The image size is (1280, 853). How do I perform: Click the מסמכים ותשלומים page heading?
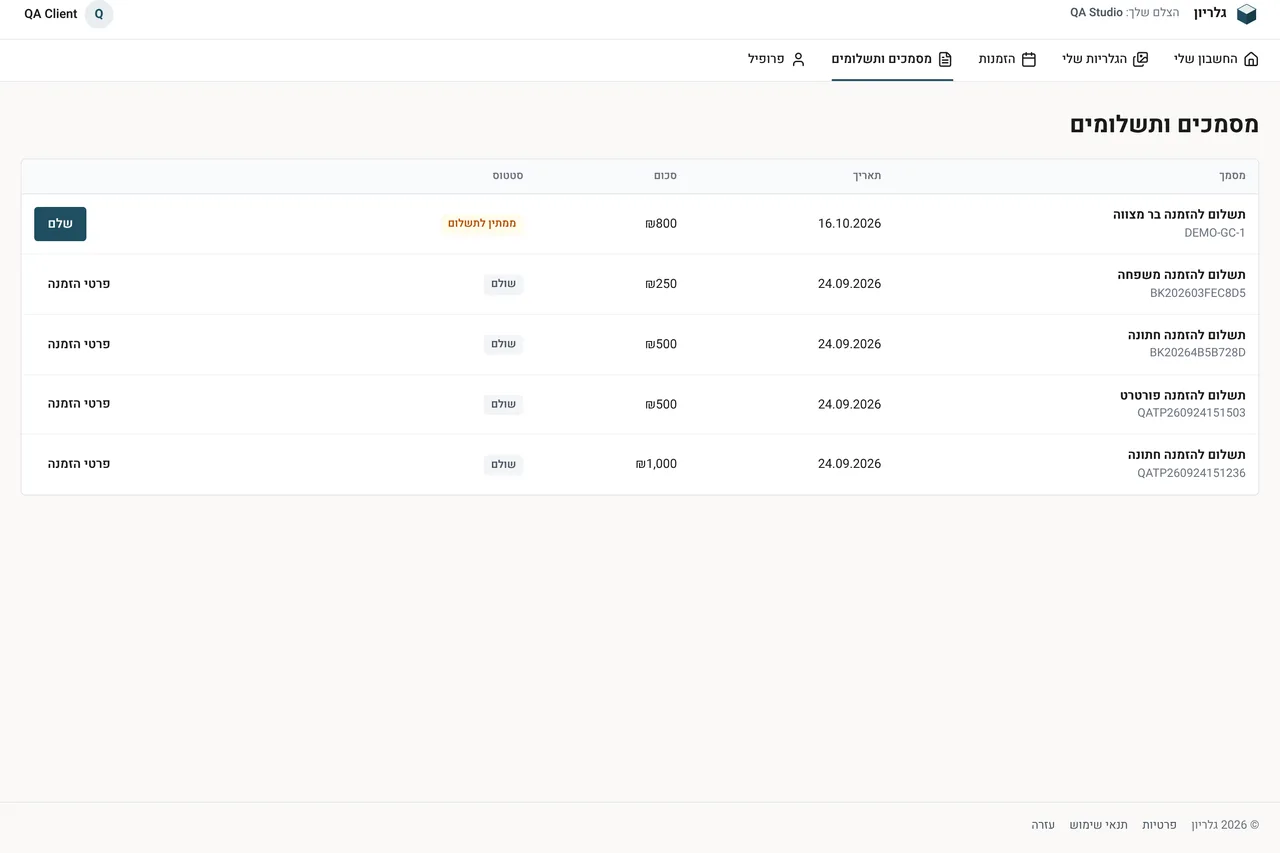point(1164,125)
